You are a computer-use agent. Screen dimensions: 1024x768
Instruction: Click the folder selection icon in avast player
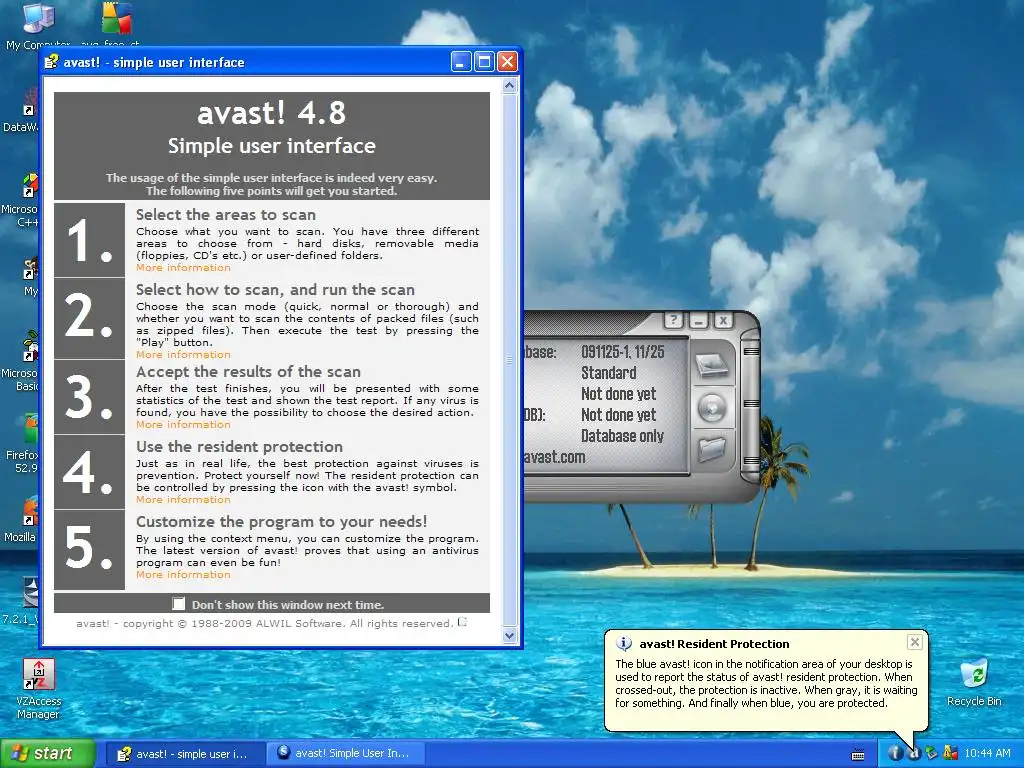712,449
